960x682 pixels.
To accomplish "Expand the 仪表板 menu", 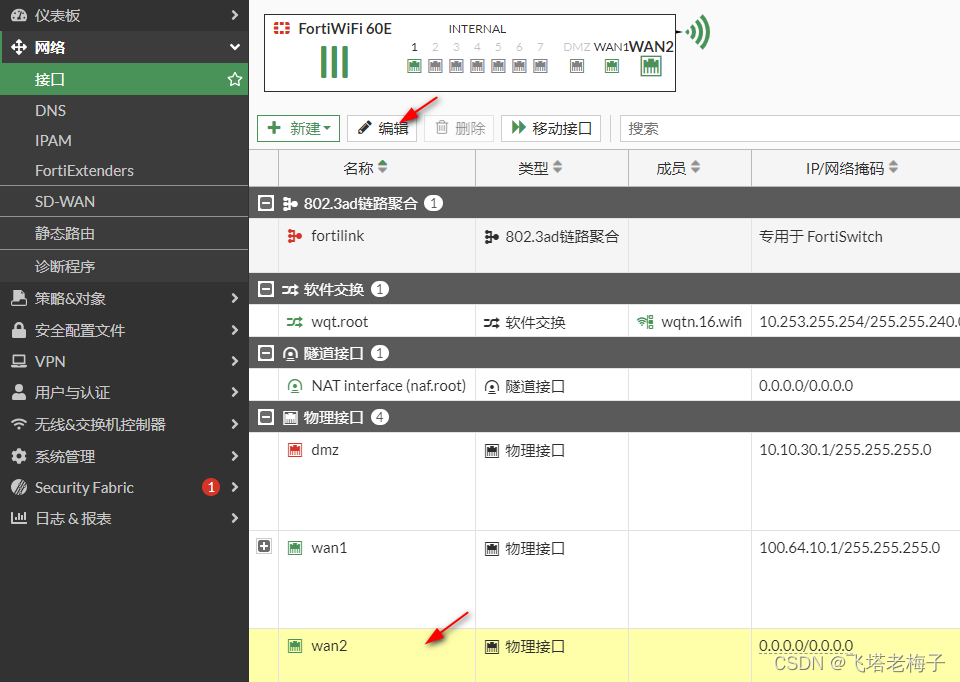I will pyautogui.click(x=124, y=15).
